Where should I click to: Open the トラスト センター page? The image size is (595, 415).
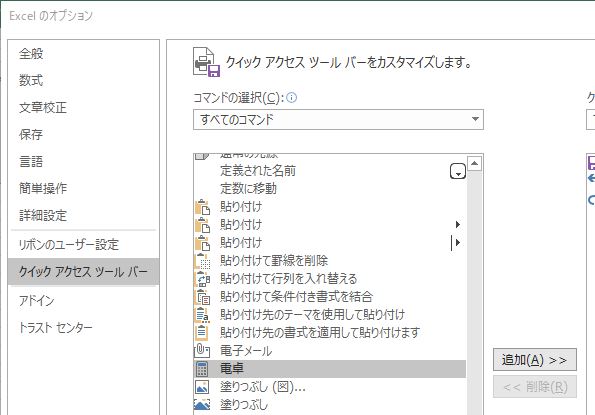(x=56, y=328)
